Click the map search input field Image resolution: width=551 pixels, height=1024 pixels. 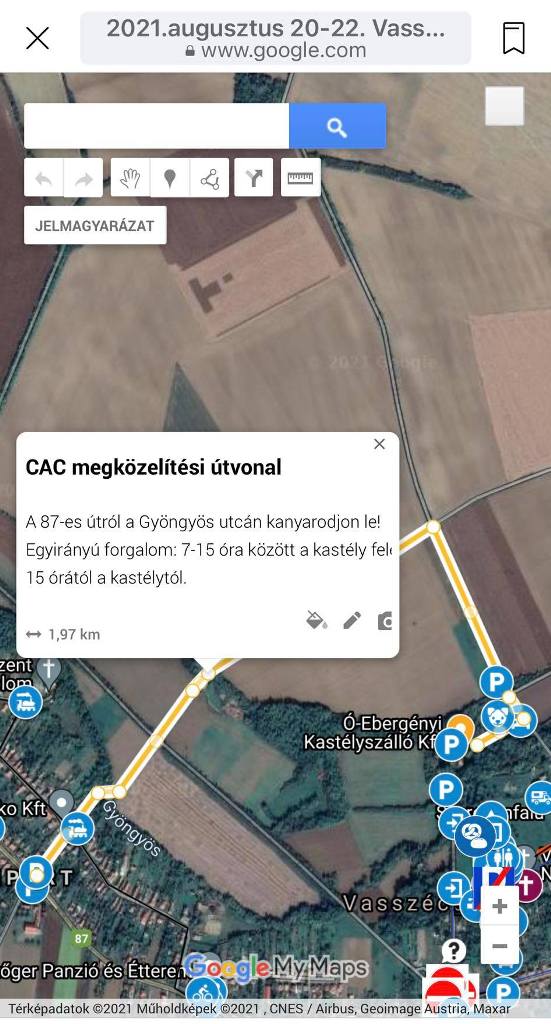coord(157,126)
